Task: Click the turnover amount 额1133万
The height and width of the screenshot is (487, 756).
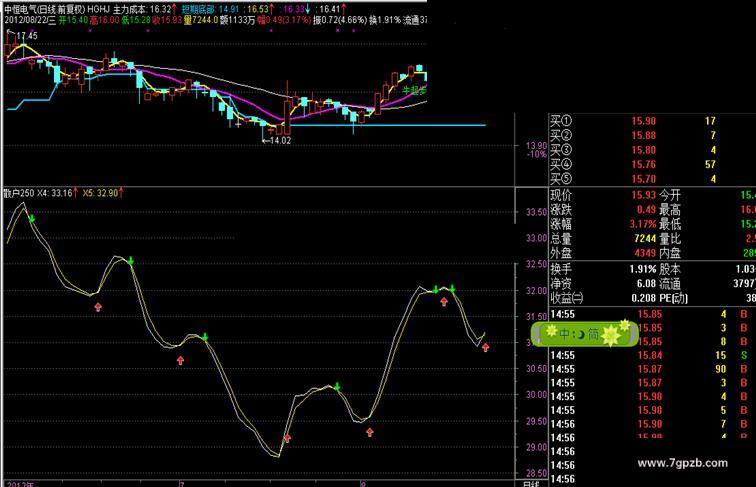Action: click(x=237, y=20)
